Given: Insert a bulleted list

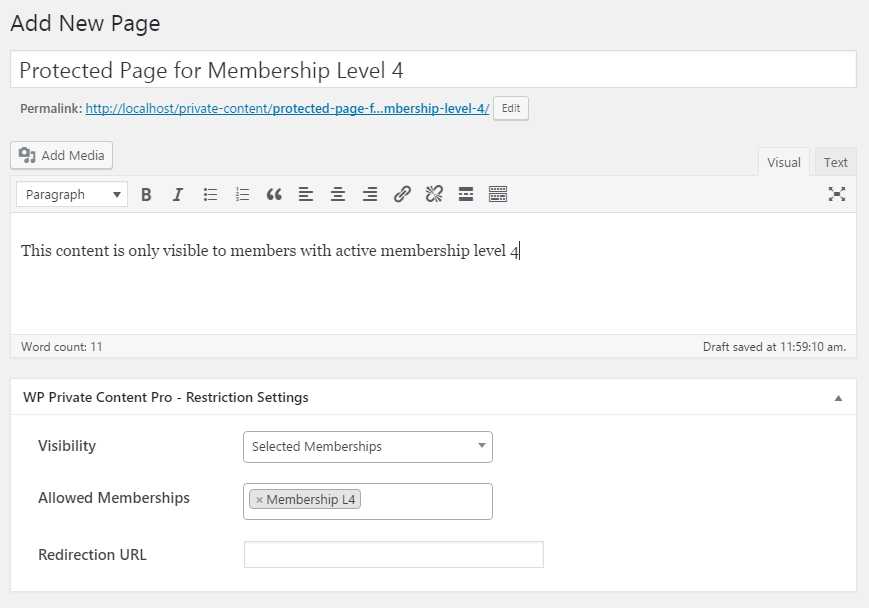Looking at the screenshot, I should click(x=210, y=195).
